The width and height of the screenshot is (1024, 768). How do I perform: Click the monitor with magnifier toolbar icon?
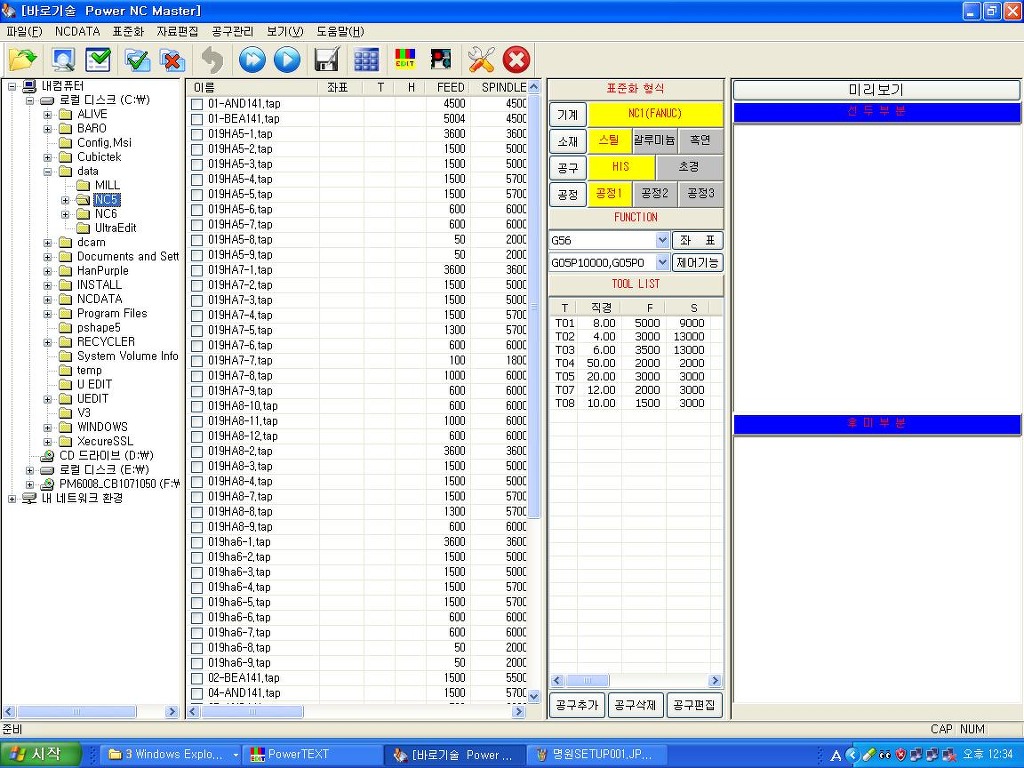[x=63, y=60]
